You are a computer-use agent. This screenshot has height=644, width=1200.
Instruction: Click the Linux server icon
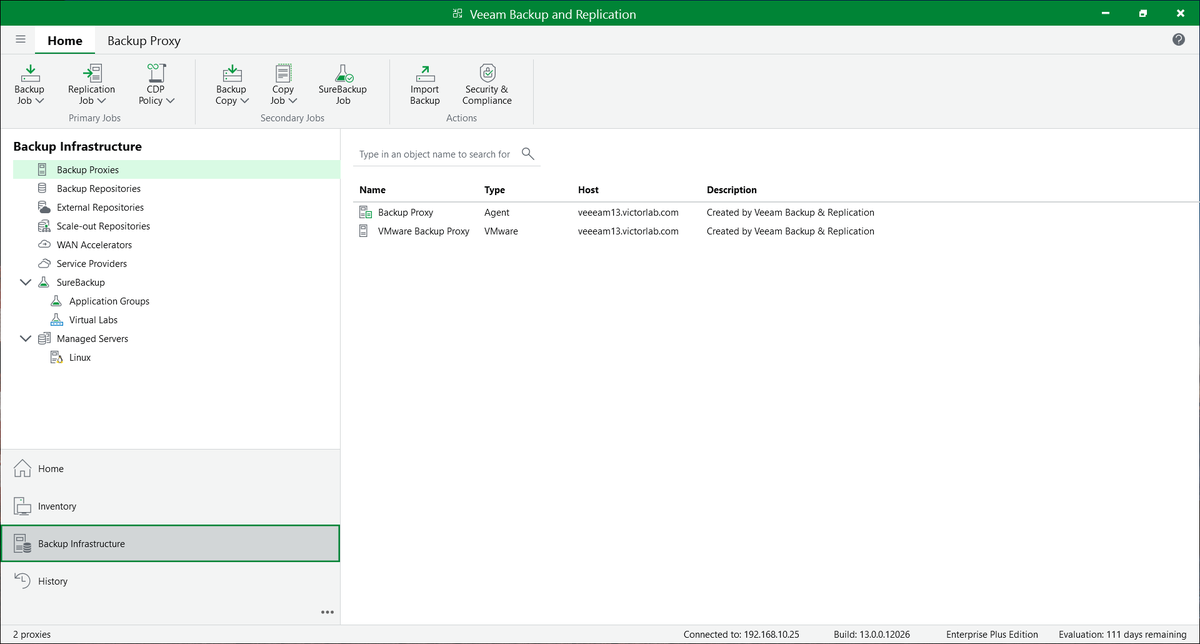point(57,357)
